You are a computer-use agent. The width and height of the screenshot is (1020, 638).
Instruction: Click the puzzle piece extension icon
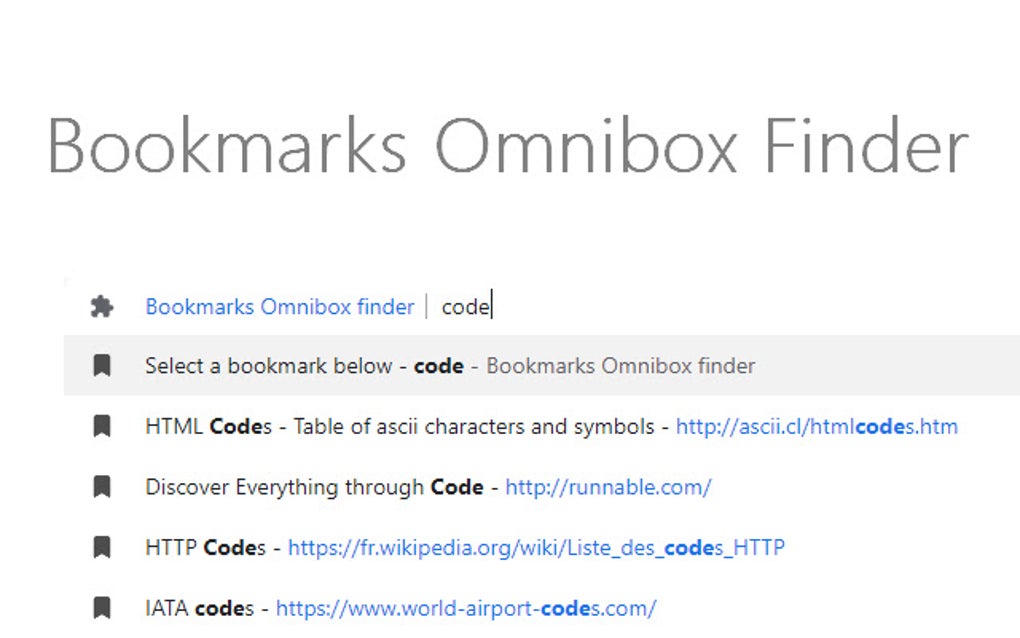101,307
